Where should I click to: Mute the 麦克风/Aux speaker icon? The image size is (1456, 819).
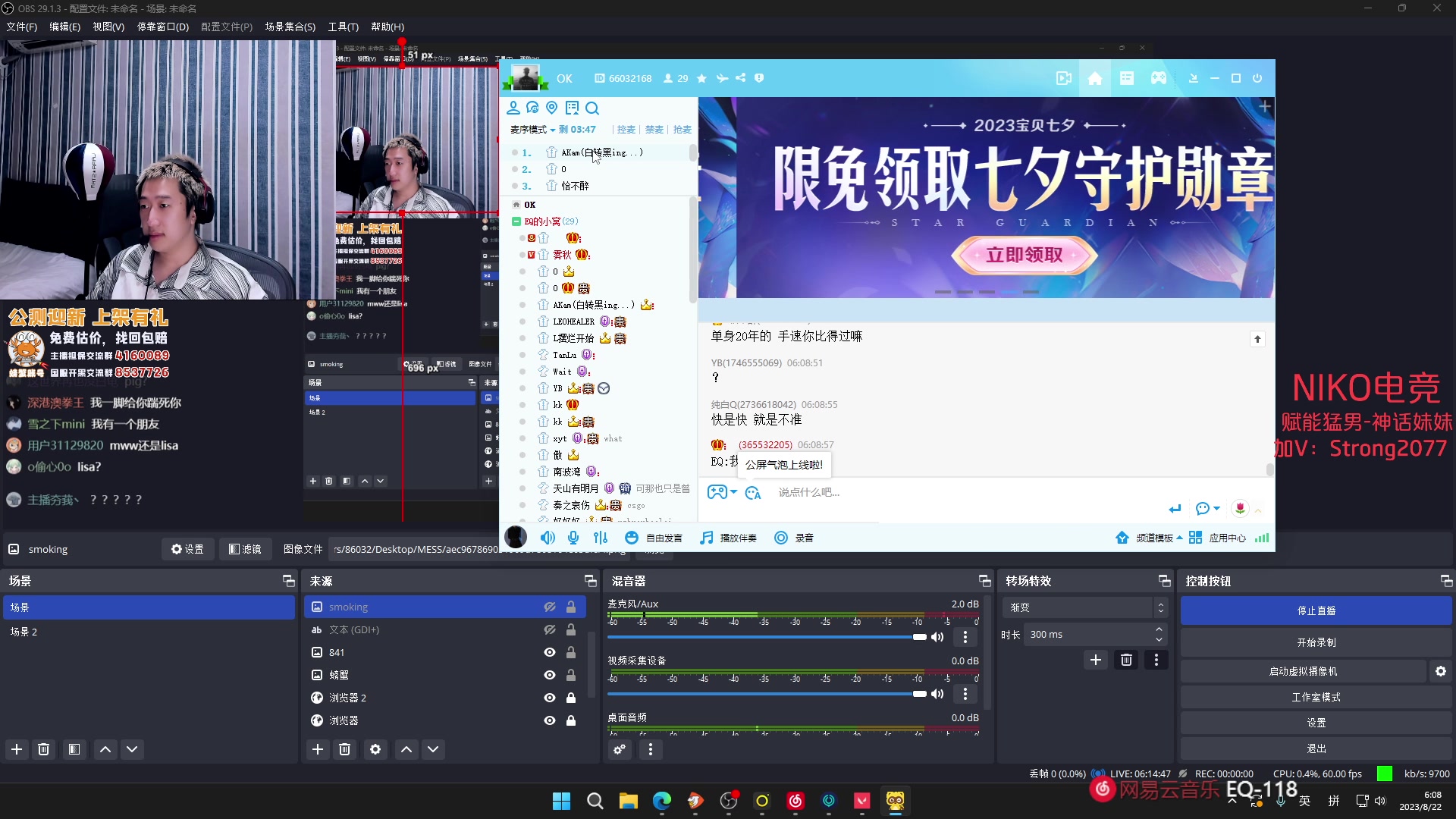[937, 637]
